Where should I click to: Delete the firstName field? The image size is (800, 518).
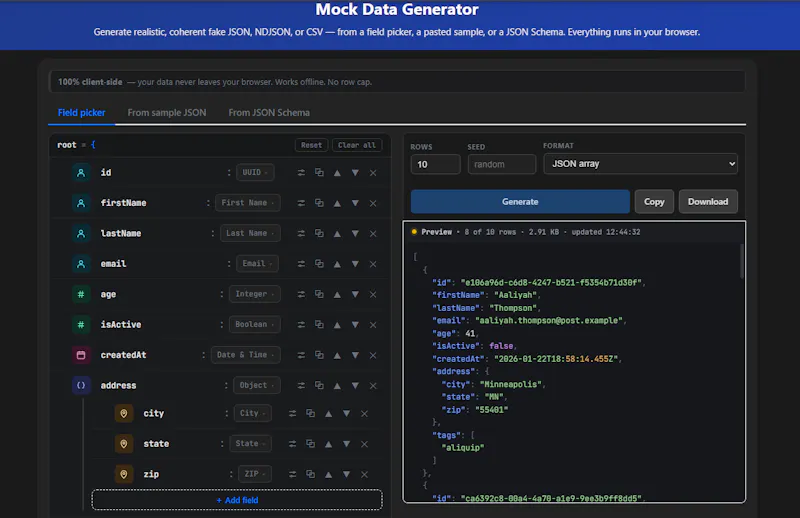point(373,203)
